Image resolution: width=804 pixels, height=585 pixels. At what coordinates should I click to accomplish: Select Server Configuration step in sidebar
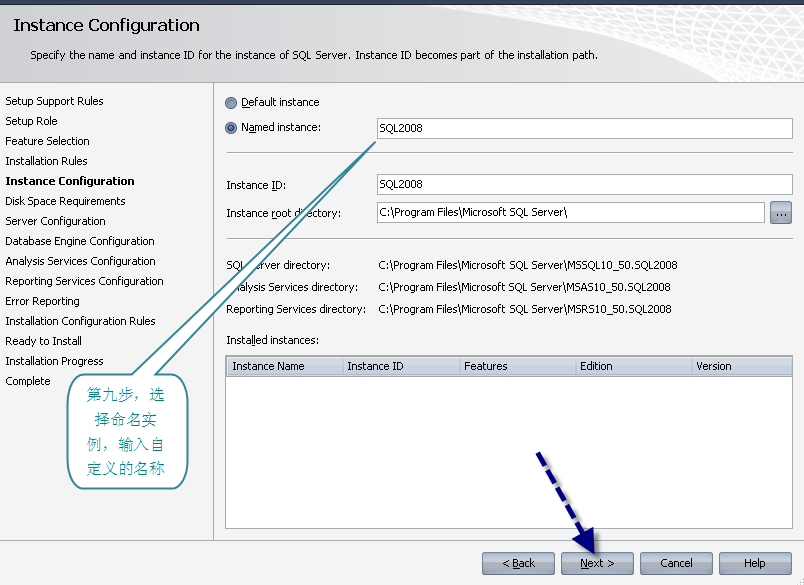tap(55, 221)
